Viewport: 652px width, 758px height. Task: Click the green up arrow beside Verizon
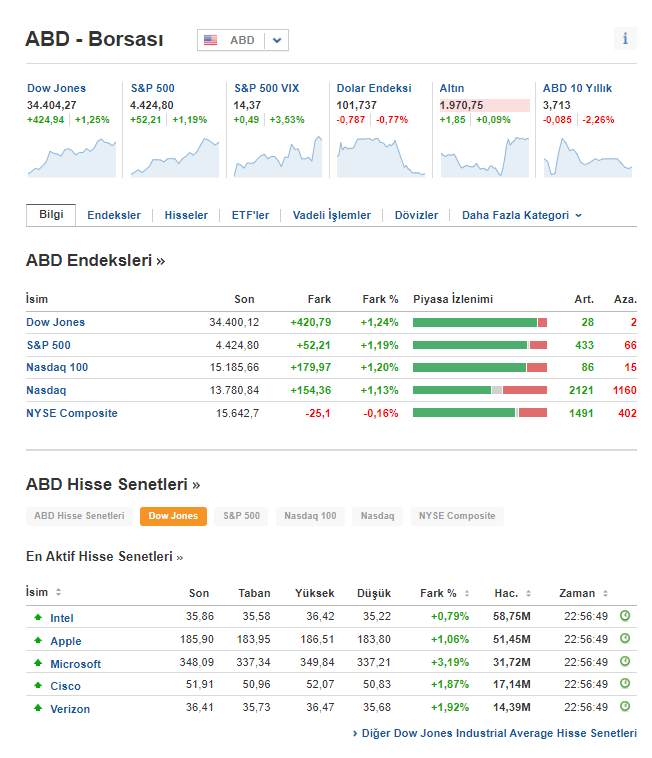38,709
